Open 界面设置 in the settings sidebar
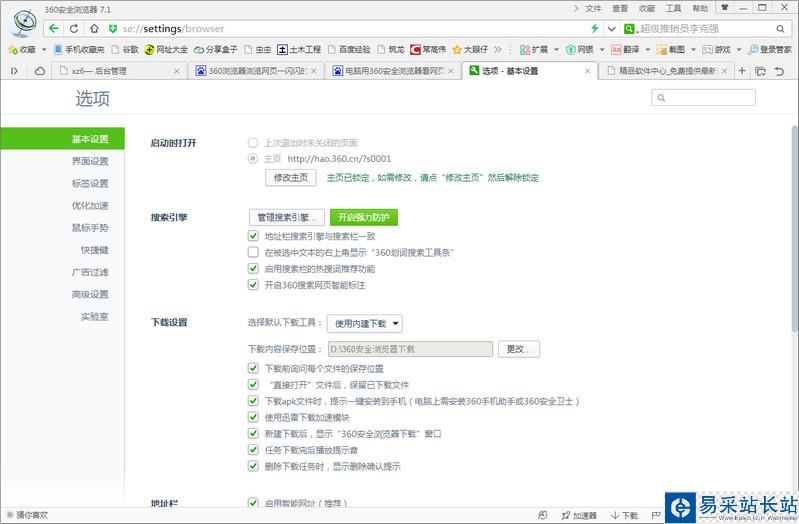This screenshot has height=524, width=799. 90,161
